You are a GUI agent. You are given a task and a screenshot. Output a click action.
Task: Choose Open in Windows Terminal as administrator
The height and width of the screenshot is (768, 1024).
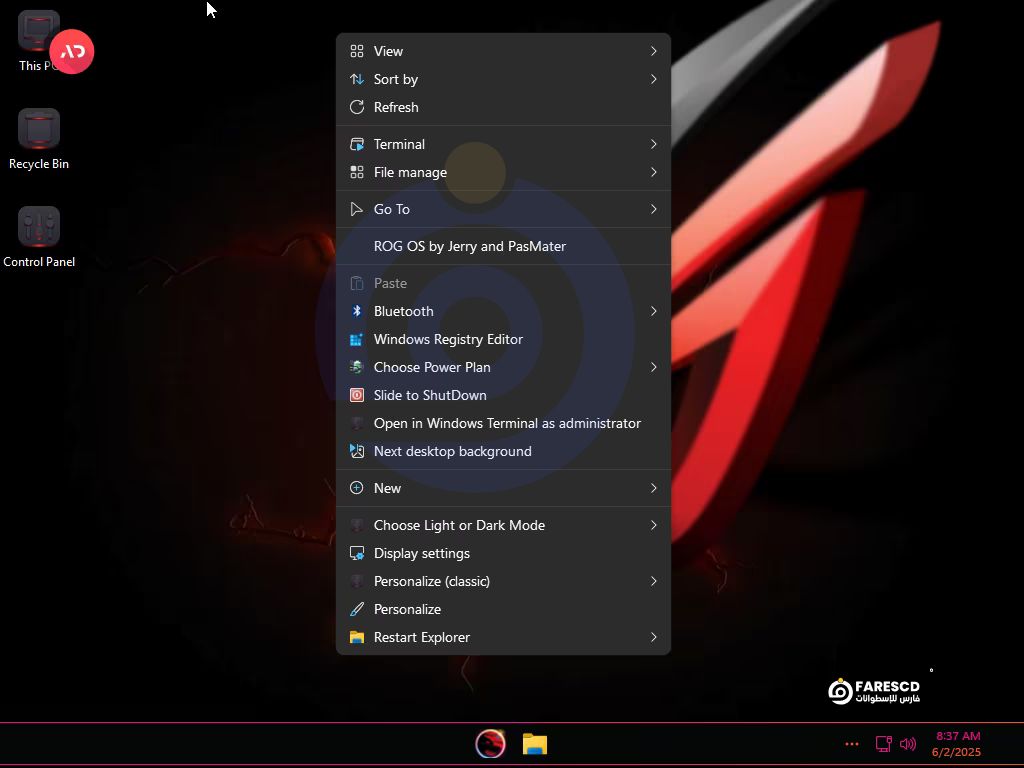pyautogui.click(x=504, y=423)
